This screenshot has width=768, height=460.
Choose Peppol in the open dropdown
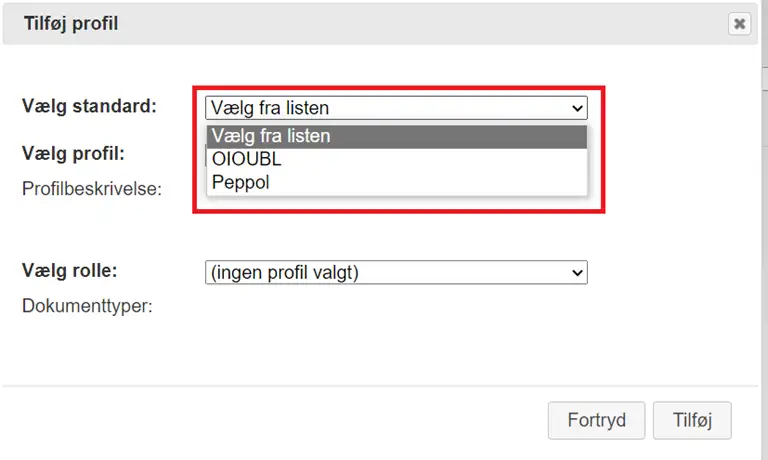click(240, 183)
